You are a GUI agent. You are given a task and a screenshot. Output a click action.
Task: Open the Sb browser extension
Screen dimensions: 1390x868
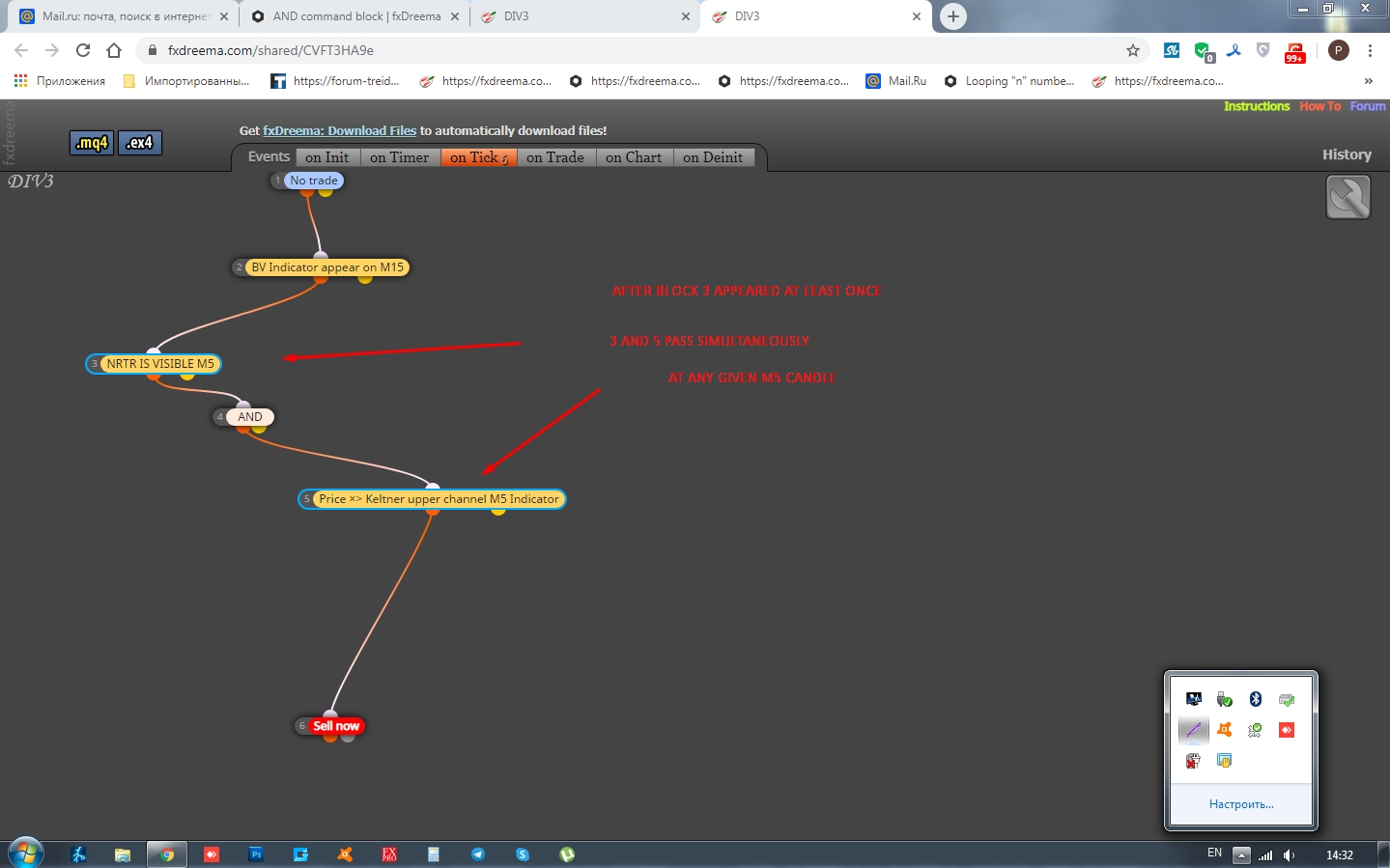(x=1172, y=50)
